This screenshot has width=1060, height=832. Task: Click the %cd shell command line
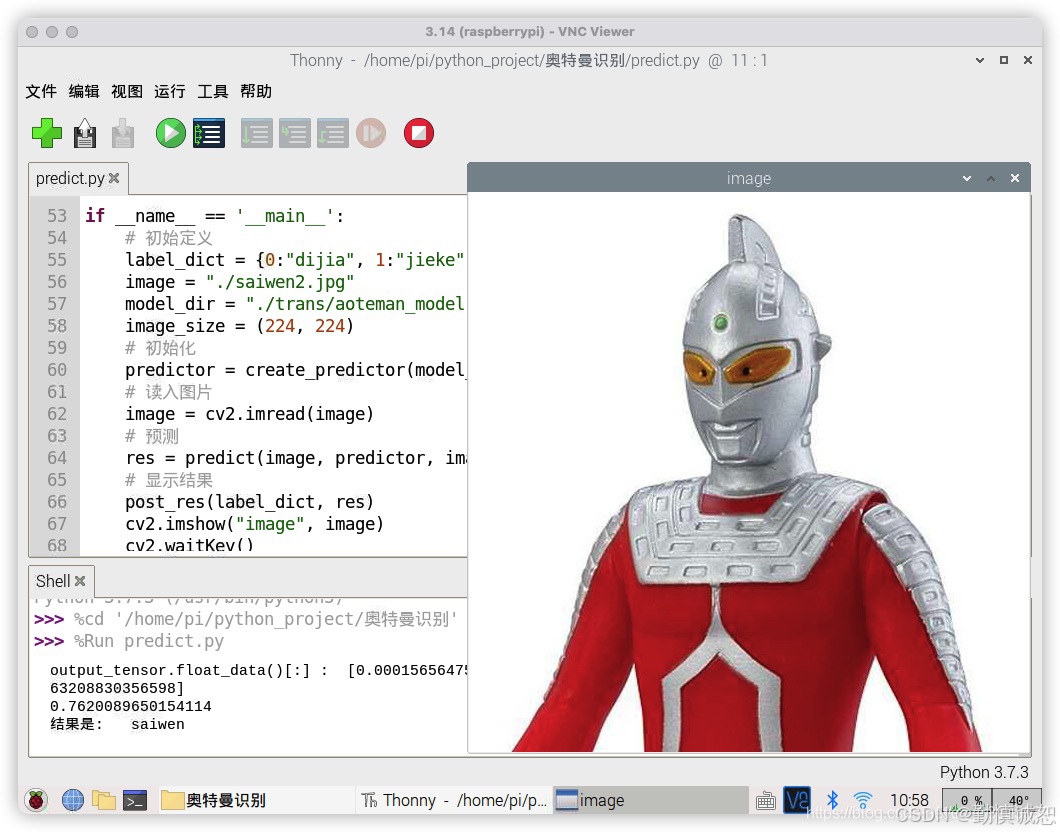point(246,619)
